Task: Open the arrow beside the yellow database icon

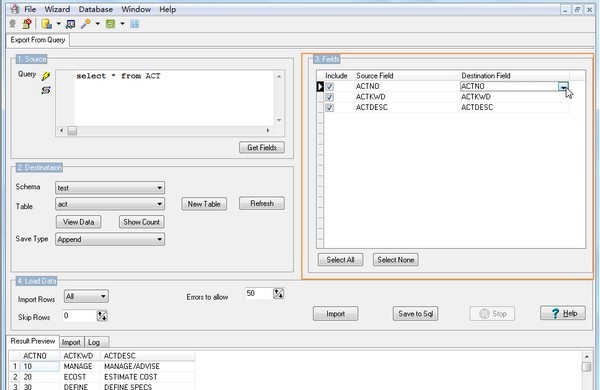Action: click(59, 24)
